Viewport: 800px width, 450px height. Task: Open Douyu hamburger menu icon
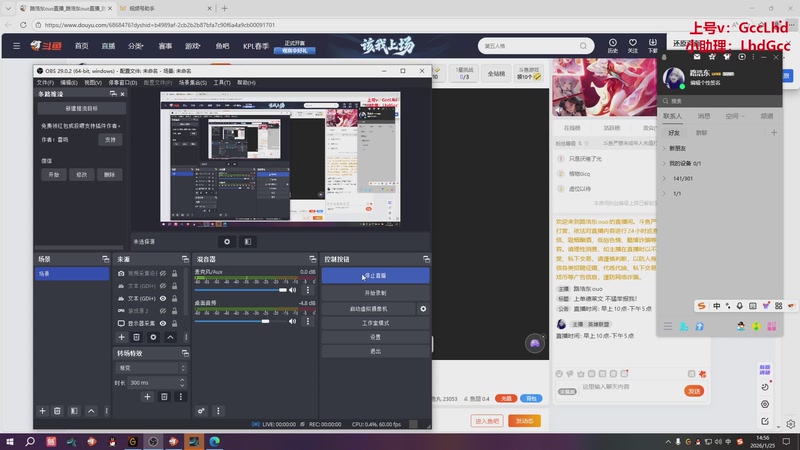(x=16, y=46)
